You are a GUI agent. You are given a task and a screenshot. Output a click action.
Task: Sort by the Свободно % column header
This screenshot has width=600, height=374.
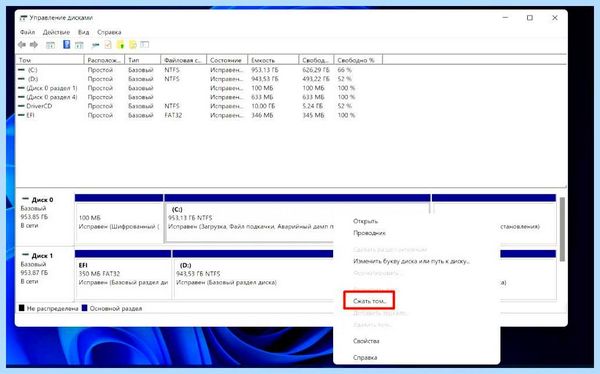click(x=358, y=60)
